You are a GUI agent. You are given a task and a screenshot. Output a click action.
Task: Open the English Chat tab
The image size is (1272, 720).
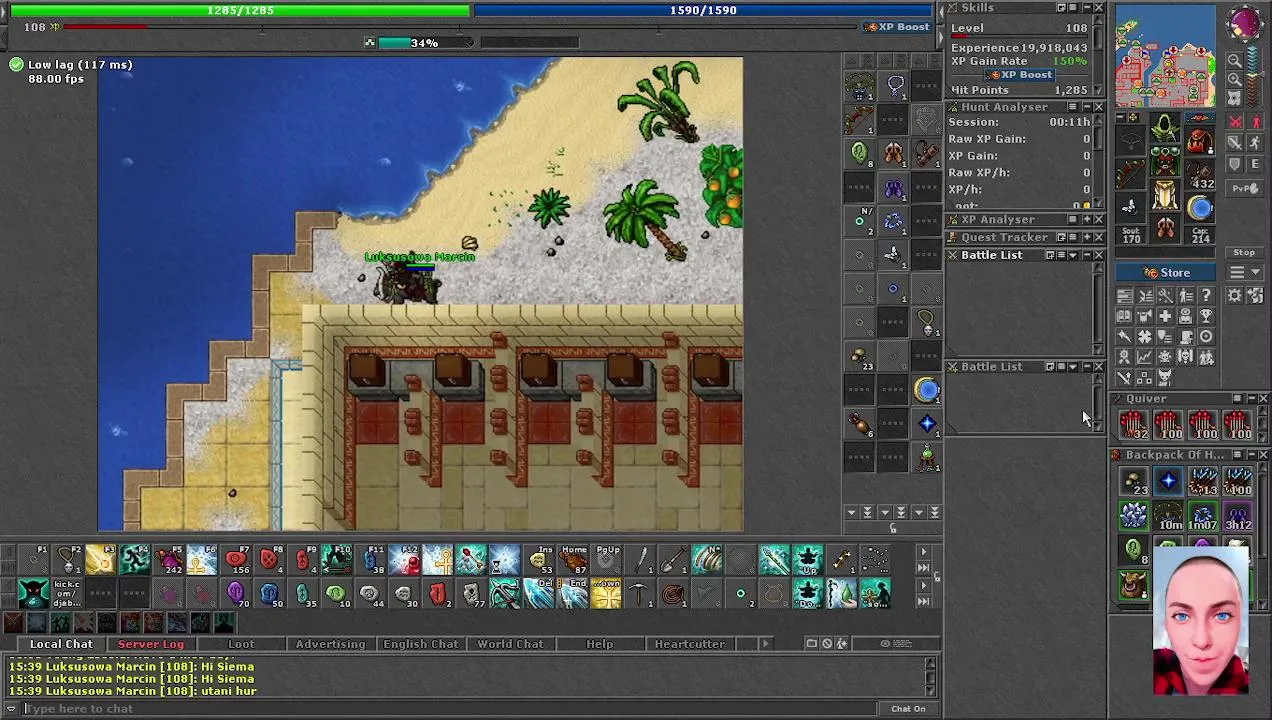point(420,644)
